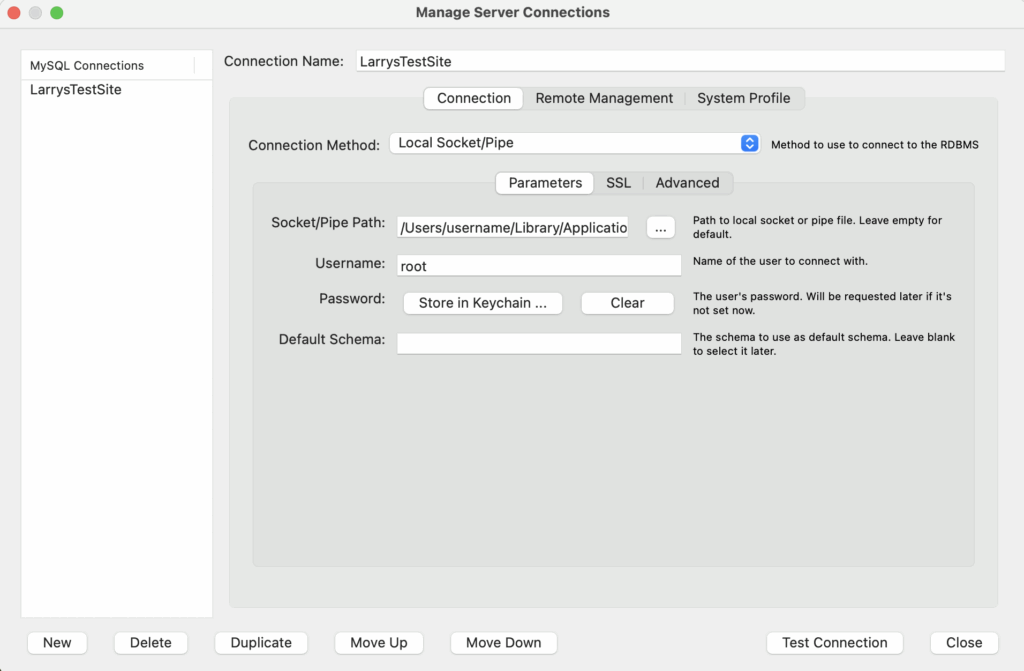Select the Connection tab
Image resolution: width=1024 pixels, height=671 pixels.
[474, 98]
